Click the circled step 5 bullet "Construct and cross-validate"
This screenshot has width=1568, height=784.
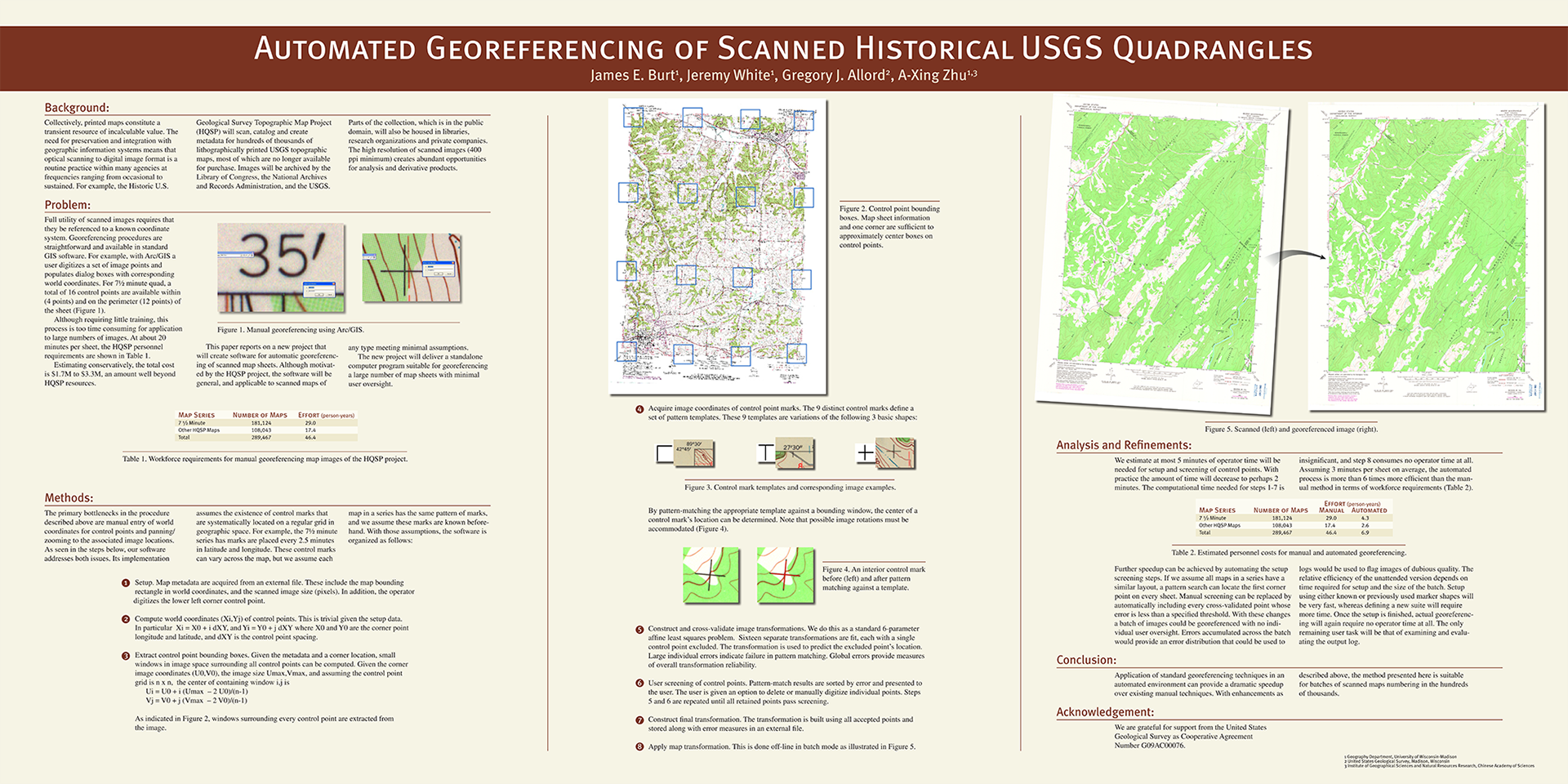click(639, 630)
